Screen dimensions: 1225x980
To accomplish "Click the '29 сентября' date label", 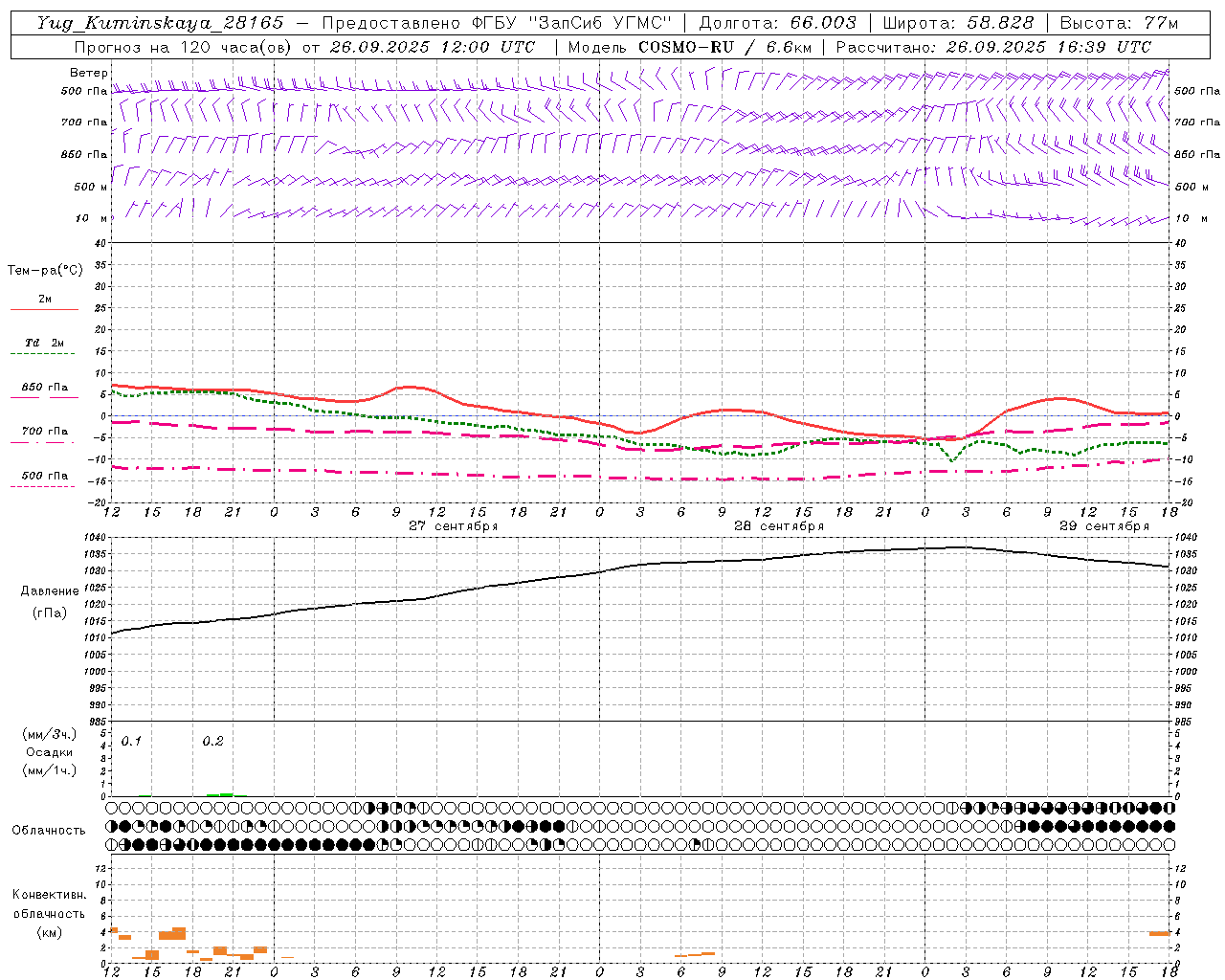I will (x=1104, y=526).
